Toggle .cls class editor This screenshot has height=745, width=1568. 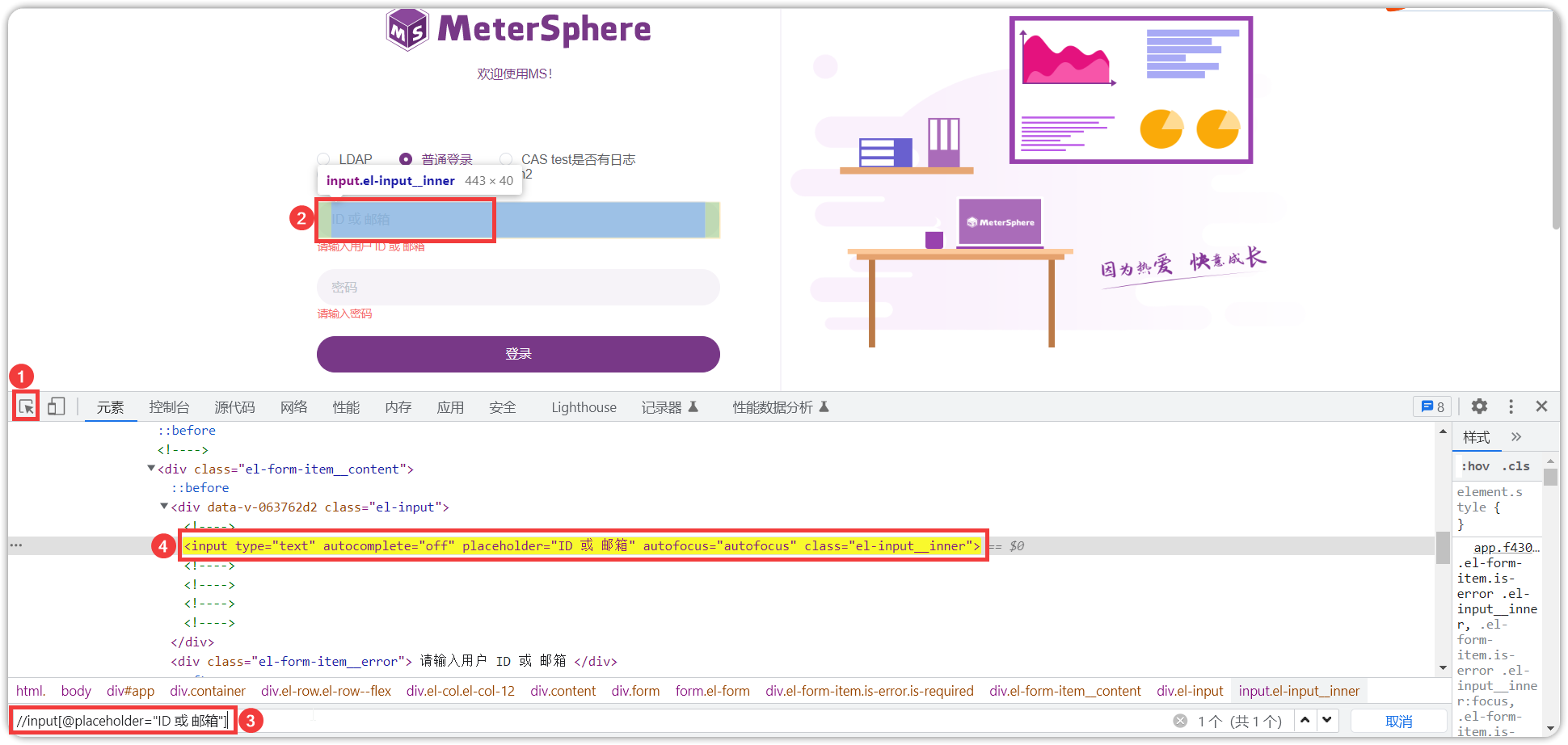pos(1515,466)
